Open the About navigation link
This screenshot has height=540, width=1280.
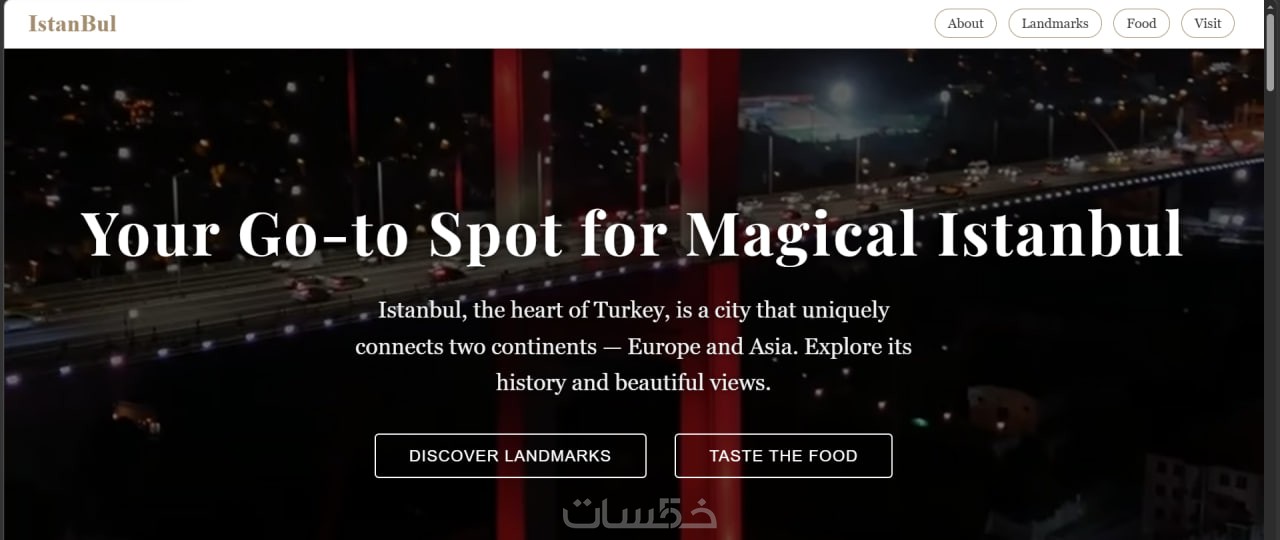(x=965, y=23)
